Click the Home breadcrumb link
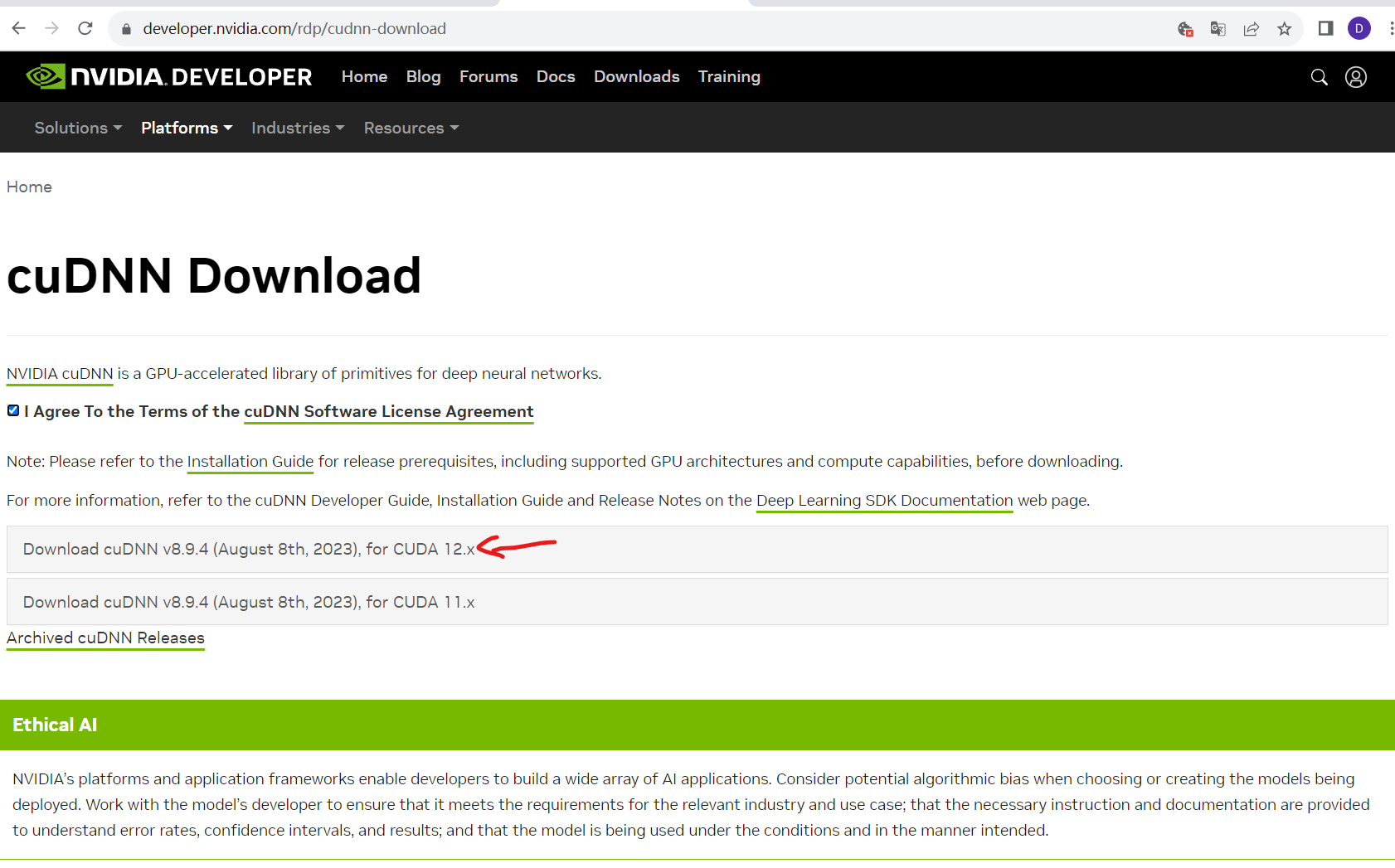The image size is (1395, 868). (x=29, y=187)
